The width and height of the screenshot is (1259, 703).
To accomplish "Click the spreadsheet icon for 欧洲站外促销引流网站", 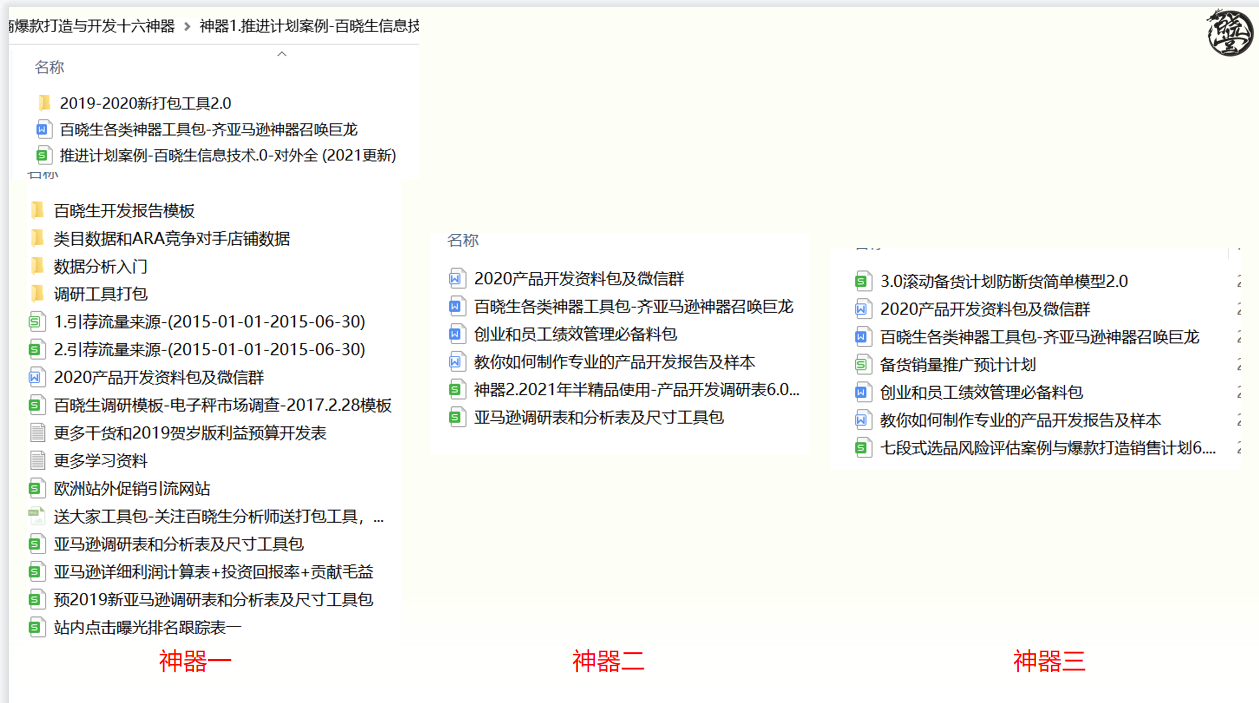I will (x=37, y=489).
